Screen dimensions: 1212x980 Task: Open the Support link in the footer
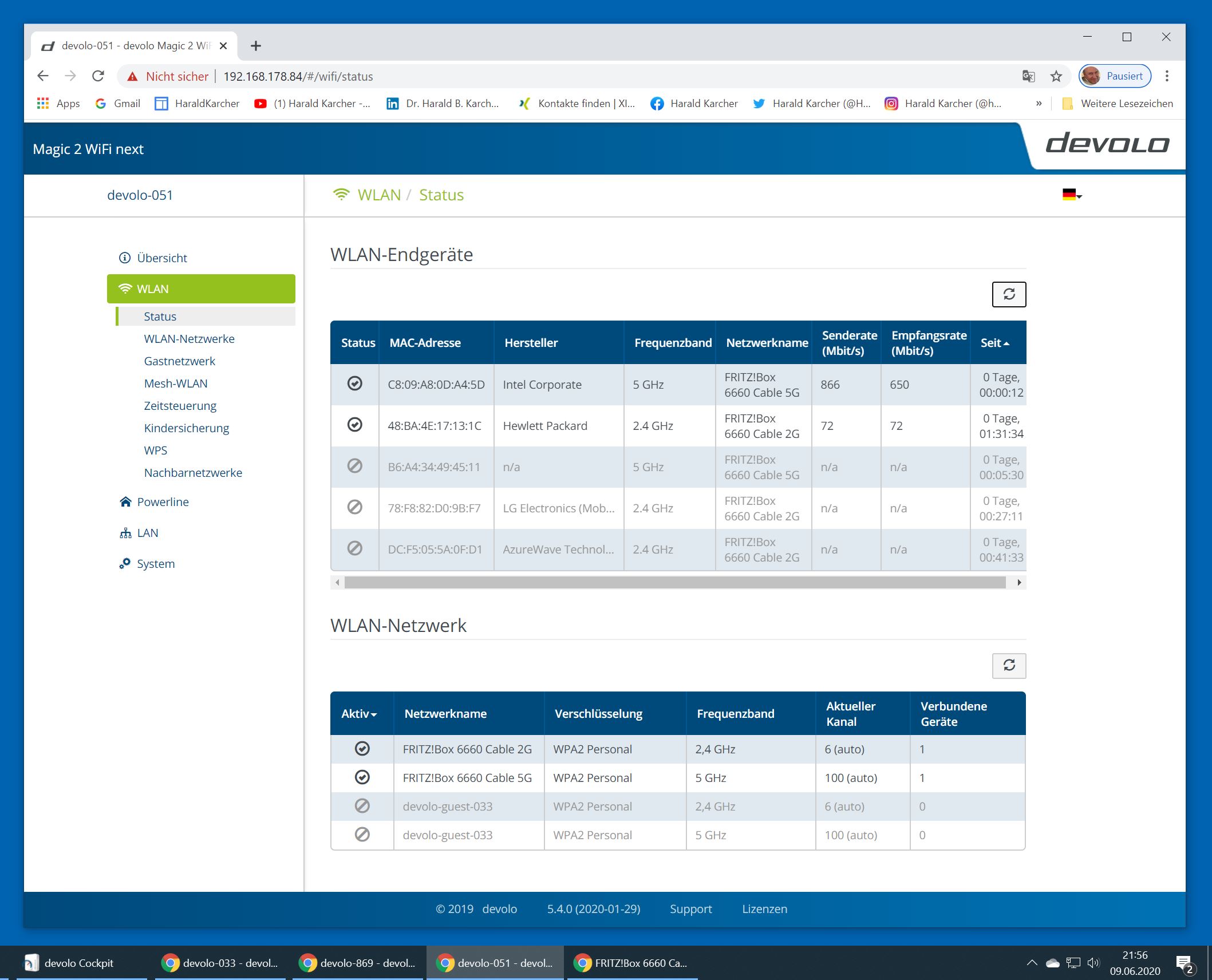coord(690,909)
